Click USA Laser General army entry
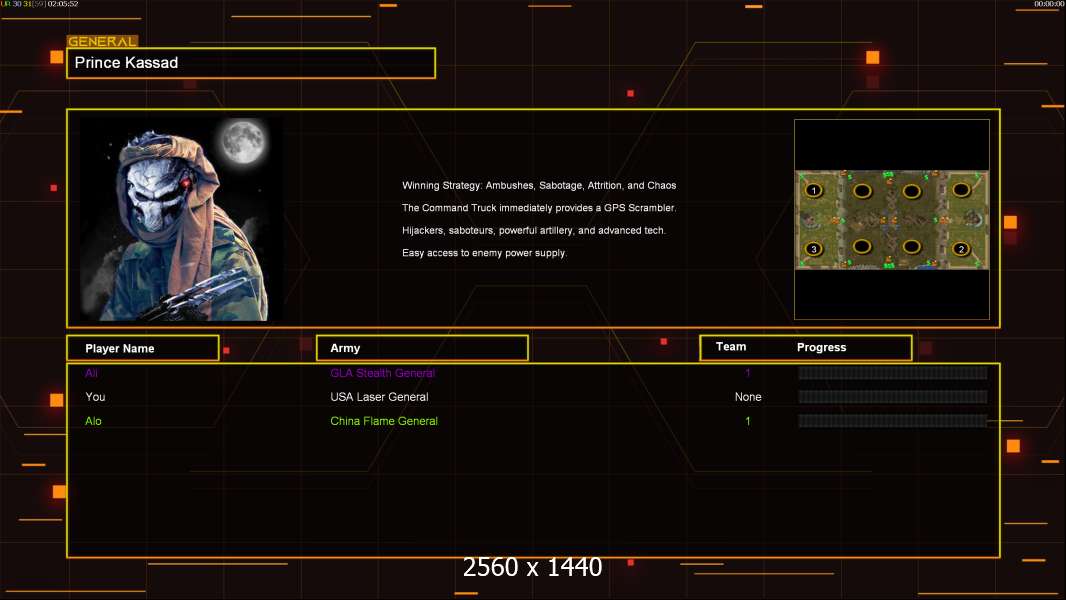This screenshot has height=600, width=1066. [379, 397]
